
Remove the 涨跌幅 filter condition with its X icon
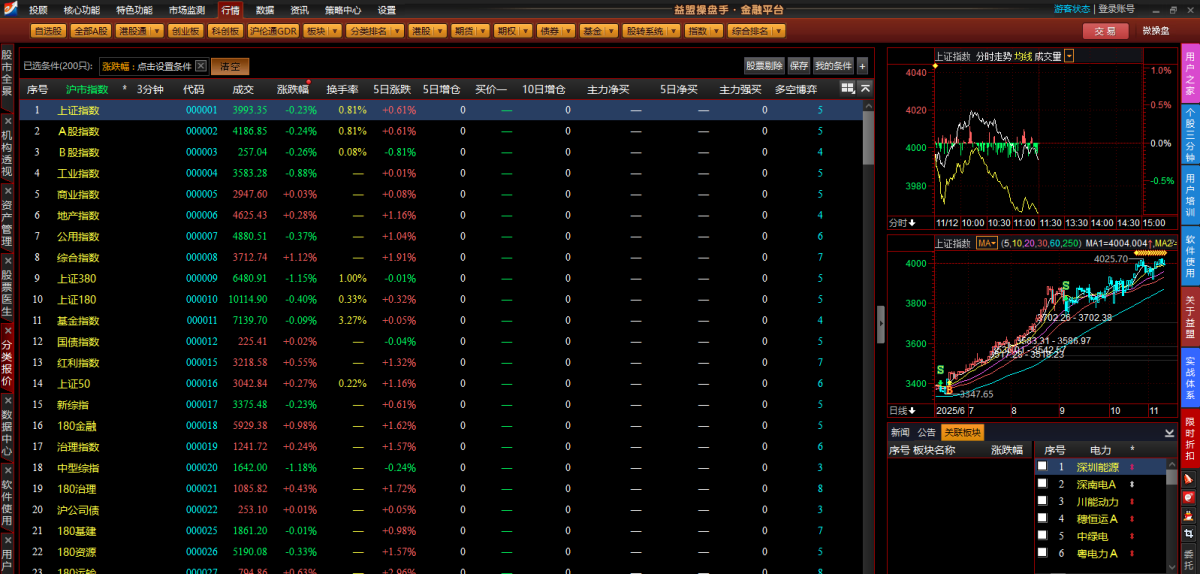pos(201,66)
